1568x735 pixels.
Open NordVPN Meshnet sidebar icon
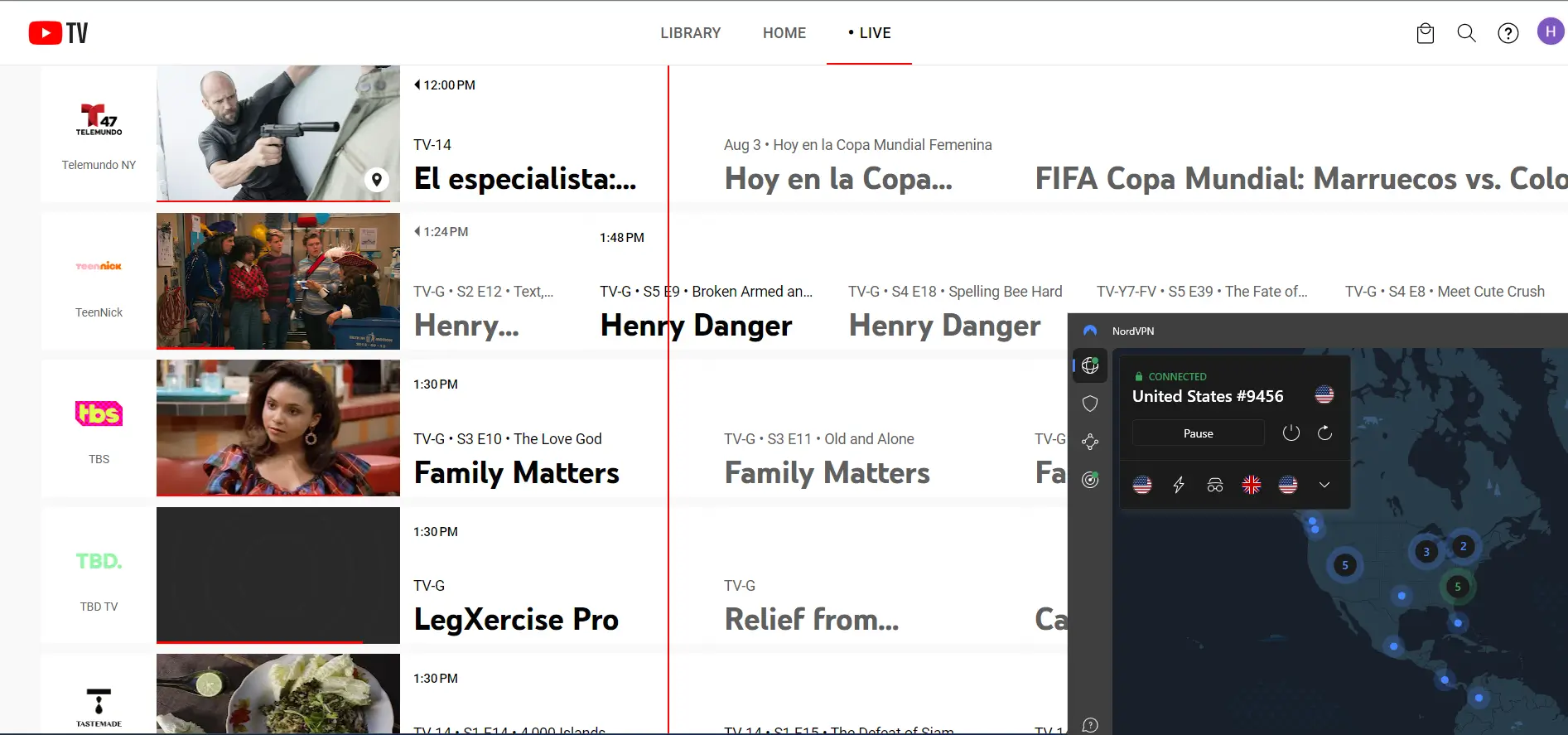pyautogui.click(x=1090, y=442)
